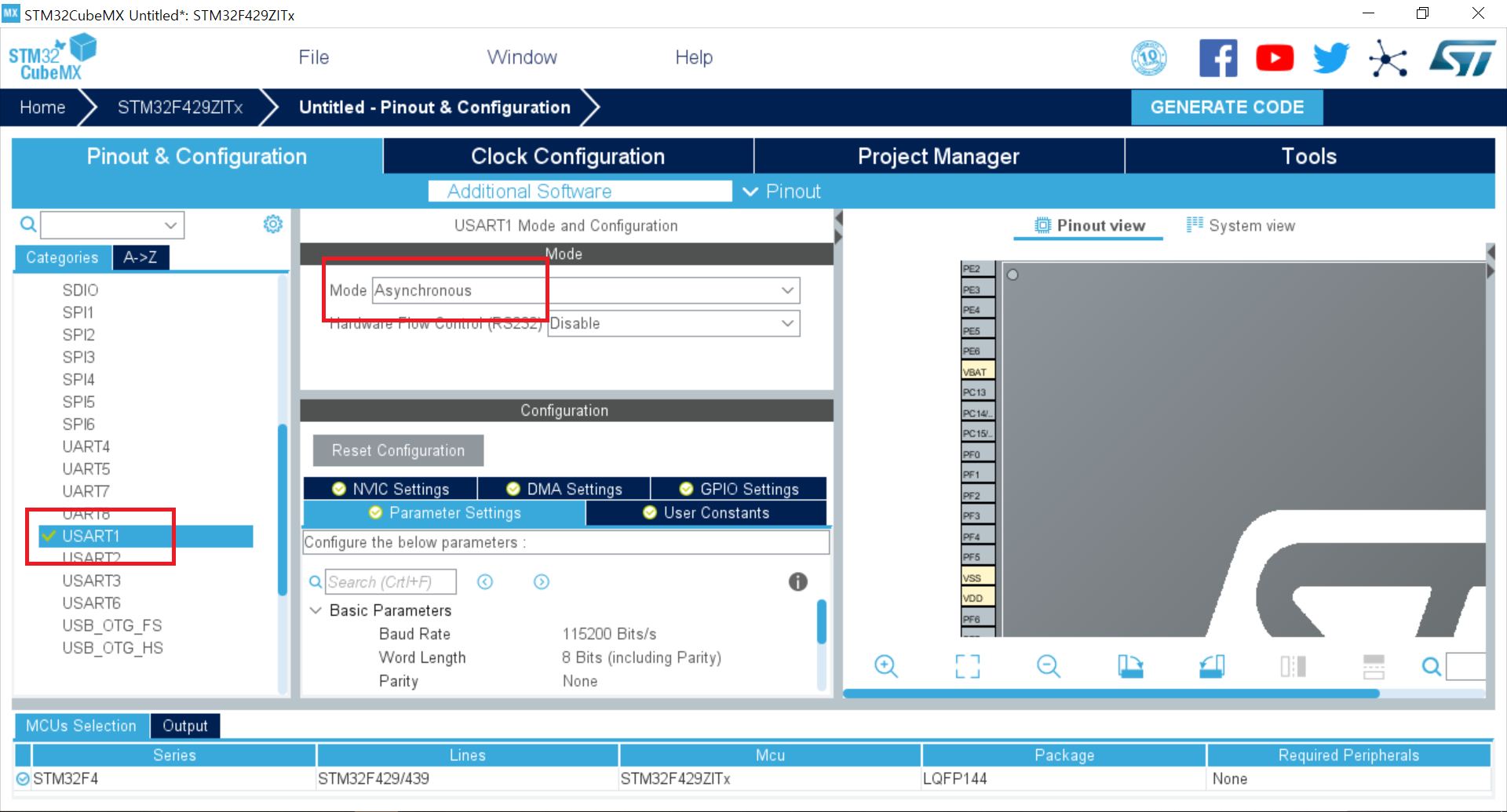Click the Baud Rate value 115200 Bits/s
Image resolution: width=1507 pixels, height=812 pixels.
click(609, 634)
